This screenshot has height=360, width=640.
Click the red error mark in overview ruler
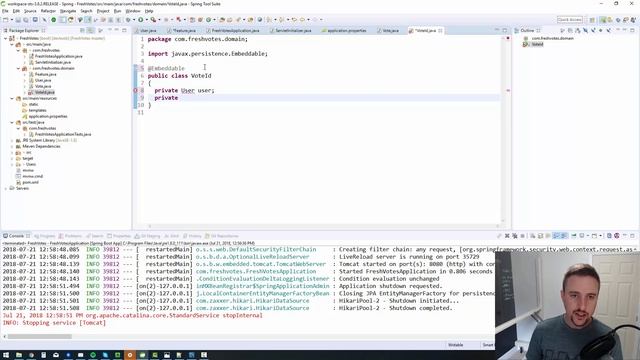point(508,90)
